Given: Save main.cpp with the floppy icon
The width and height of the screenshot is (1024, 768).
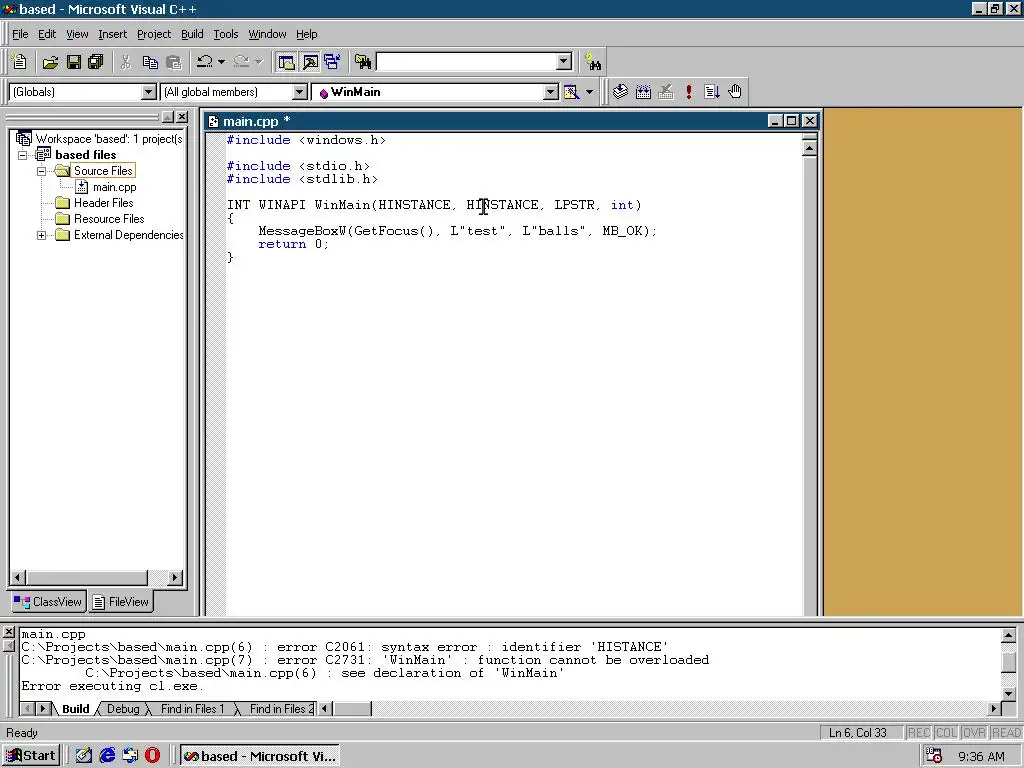Looking at the screenshot, I should coord(74,62).
